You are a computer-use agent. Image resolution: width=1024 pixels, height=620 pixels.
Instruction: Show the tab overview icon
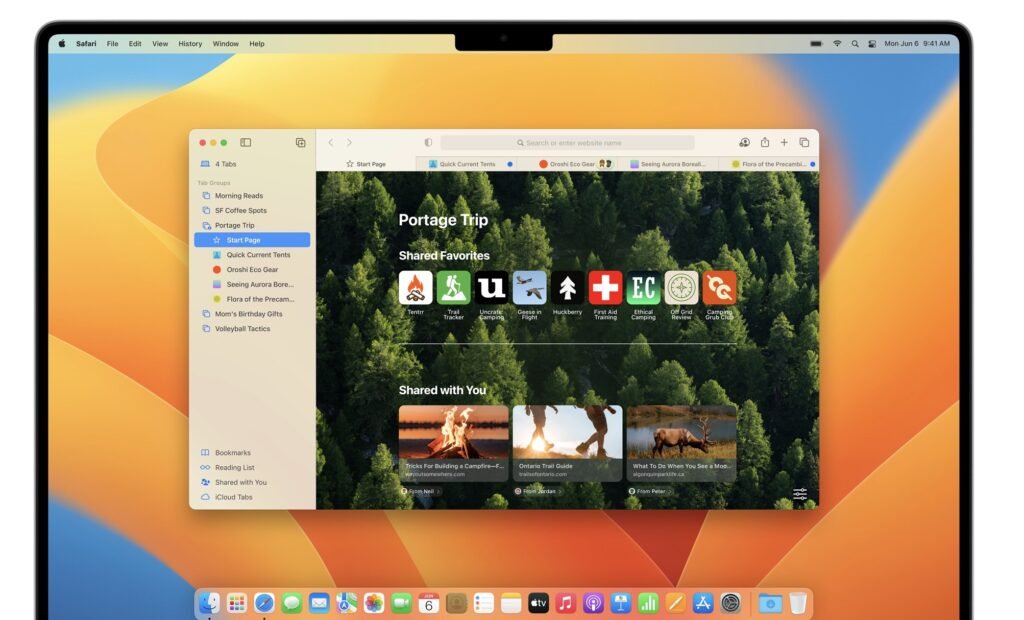click(x=805, y=142)
